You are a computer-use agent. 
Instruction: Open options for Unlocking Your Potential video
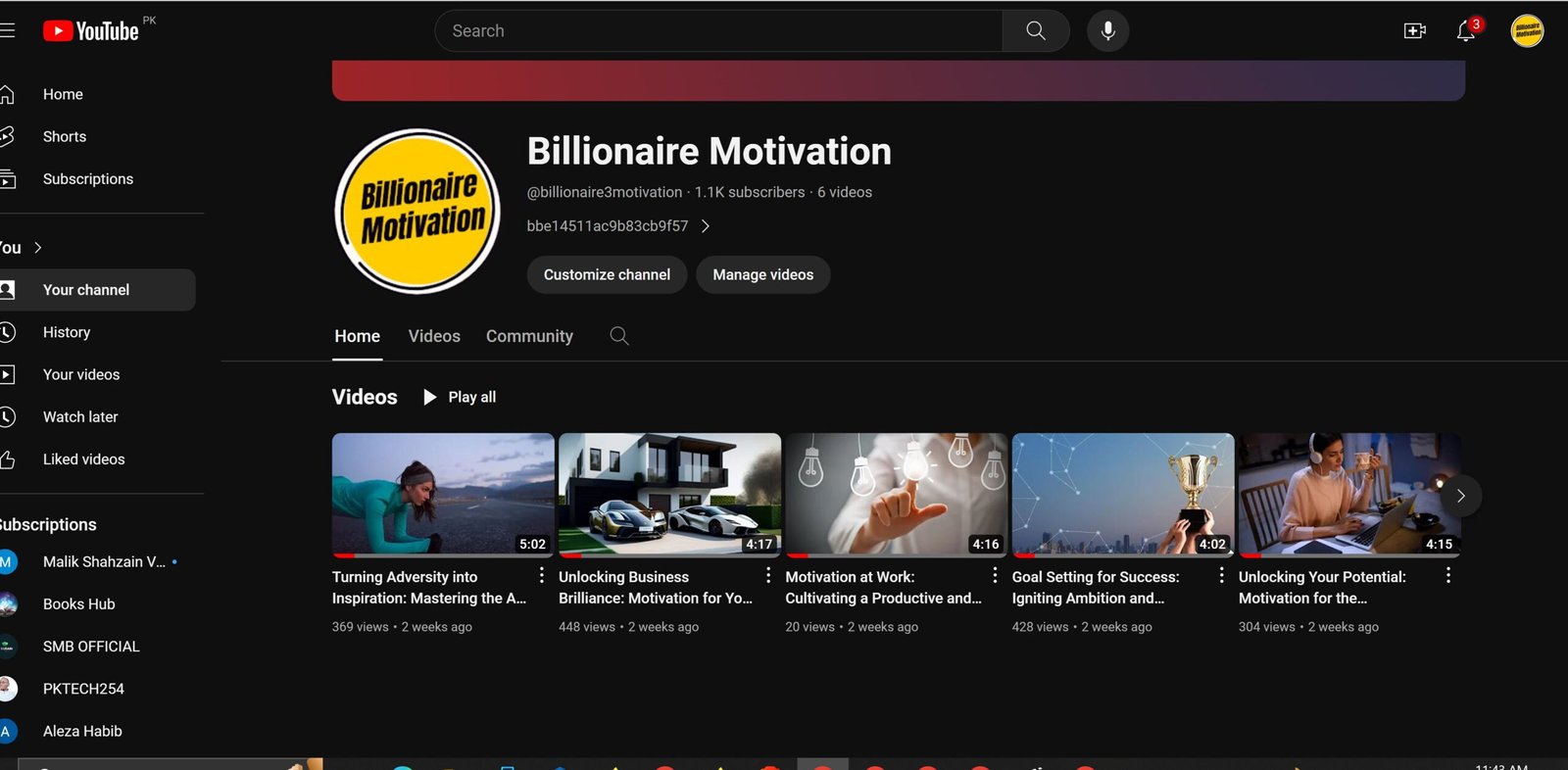pos(1448,576)
